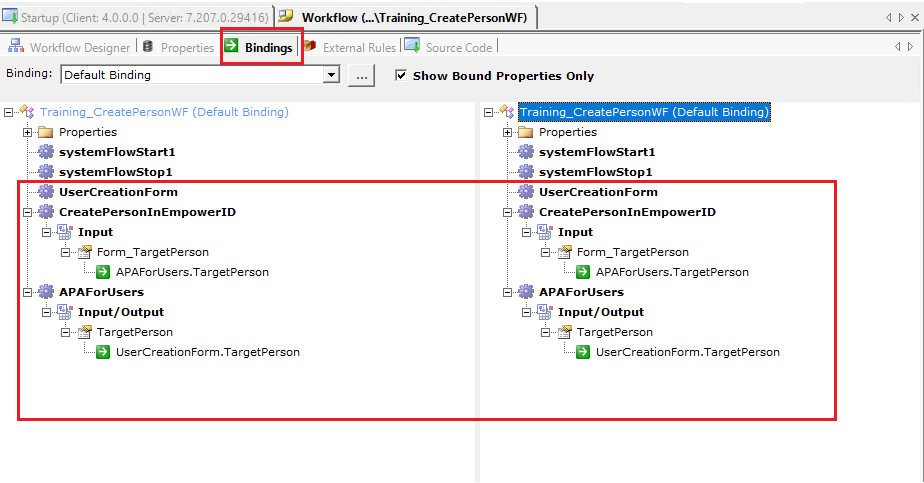Click right pane APAForUsers gear icon
924x483 pixels.
pos(526,292)
